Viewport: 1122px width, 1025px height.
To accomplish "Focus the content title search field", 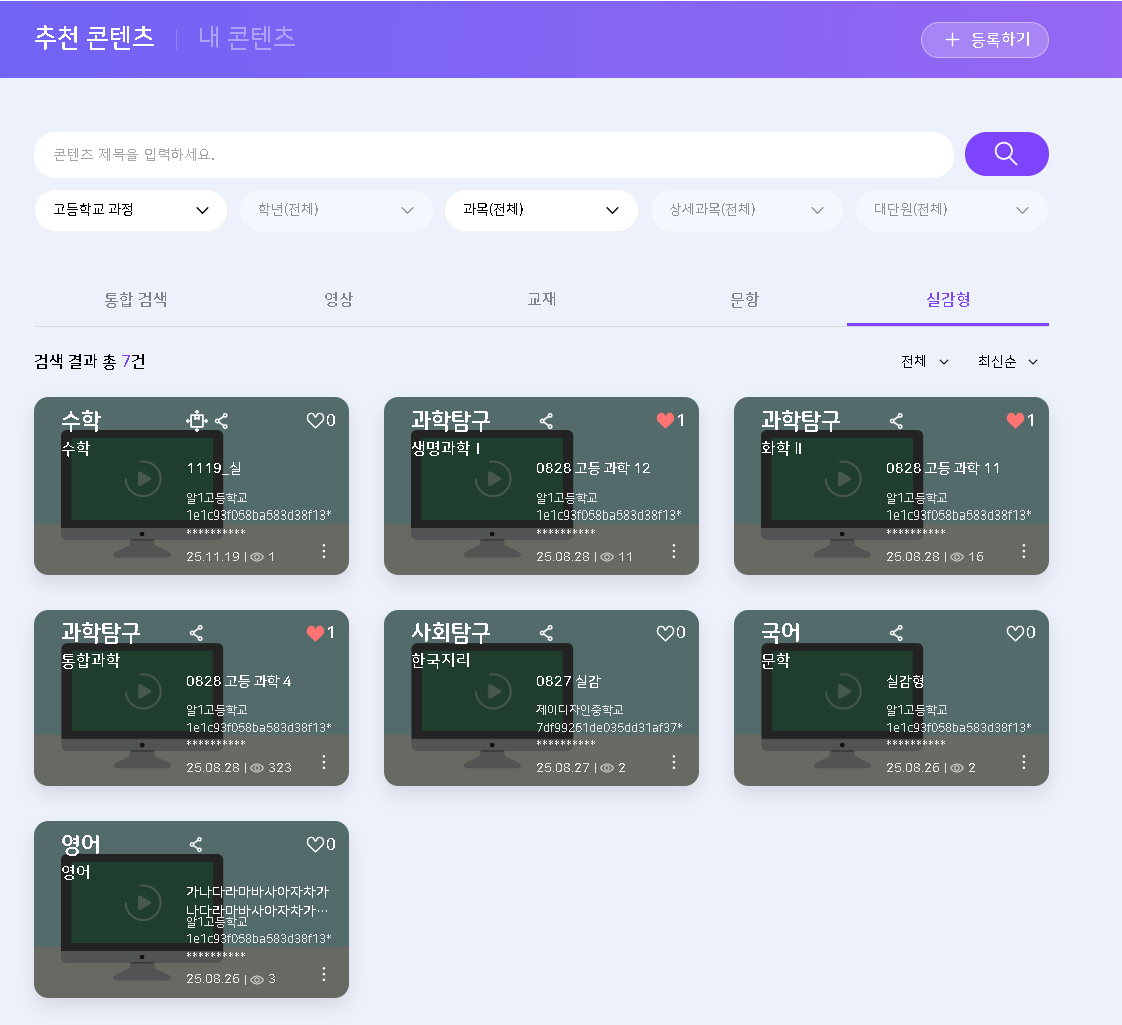I will (493, 155).
